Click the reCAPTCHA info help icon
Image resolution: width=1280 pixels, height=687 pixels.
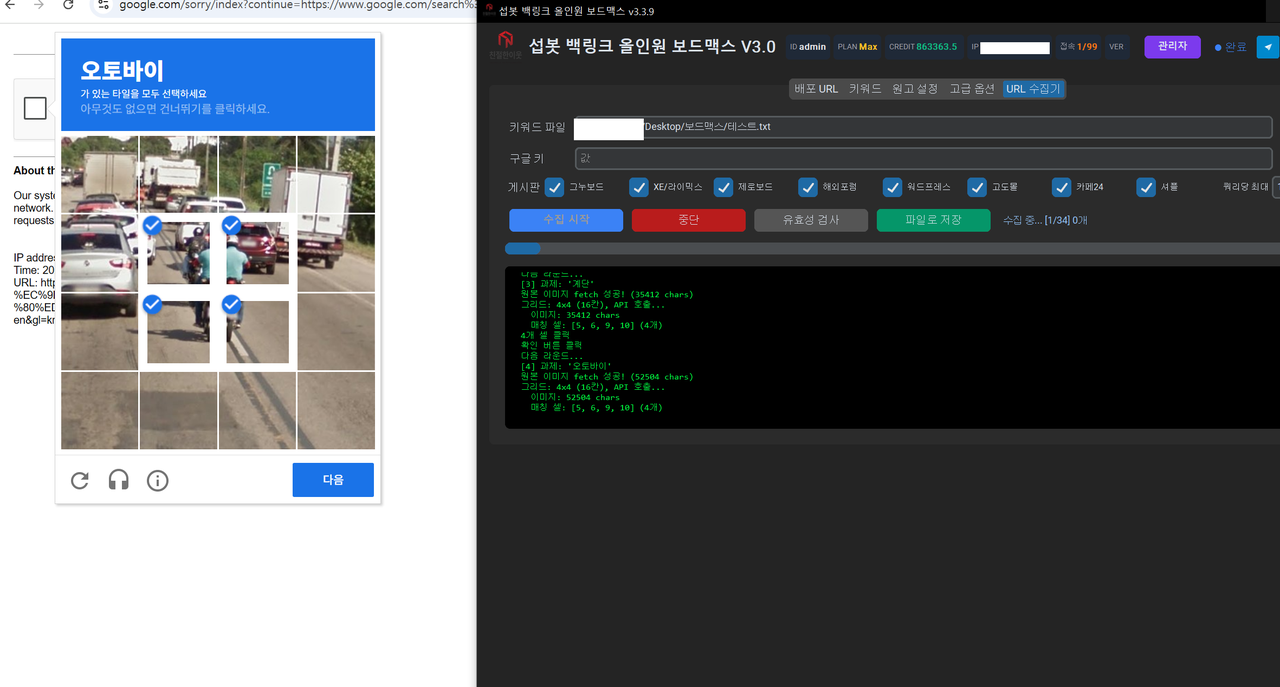tap(157, 481)
